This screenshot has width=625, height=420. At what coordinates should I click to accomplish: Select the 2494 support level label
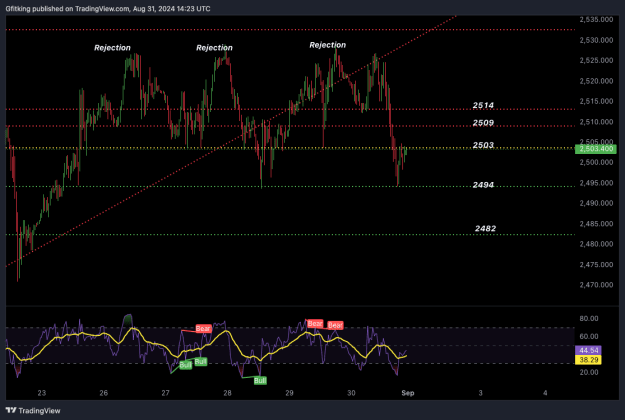(483, 185)
